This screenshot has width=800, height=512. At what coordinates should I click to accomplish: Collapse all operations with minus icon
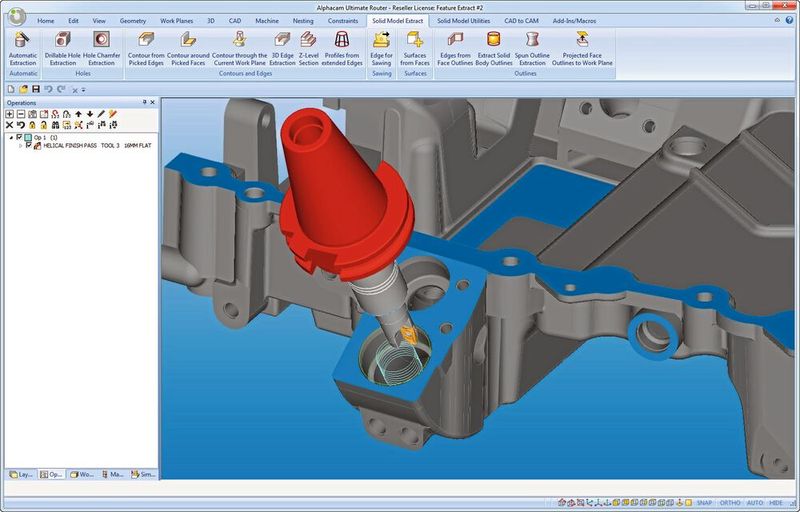click(x=21, y=114)
